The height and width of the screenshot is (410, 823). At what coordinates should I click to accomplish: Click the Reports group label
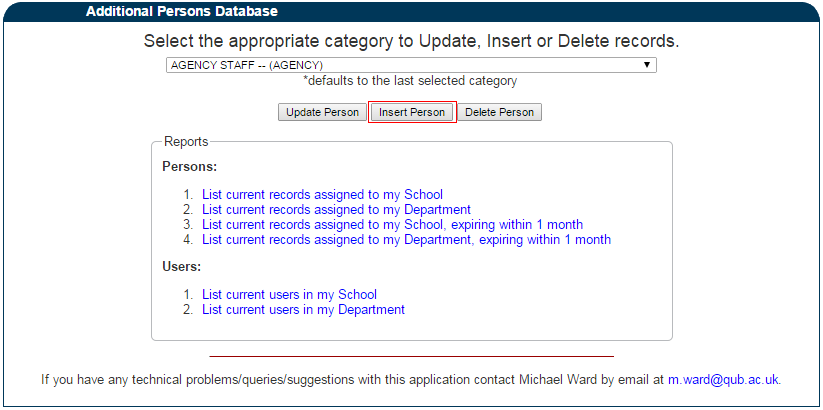[186, 142]
